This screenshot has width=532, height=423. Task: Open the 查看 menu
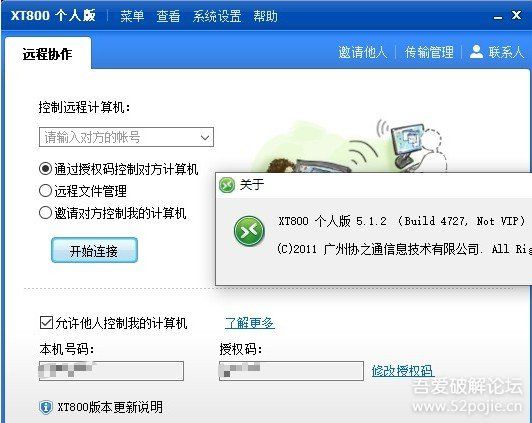[168, 16]
